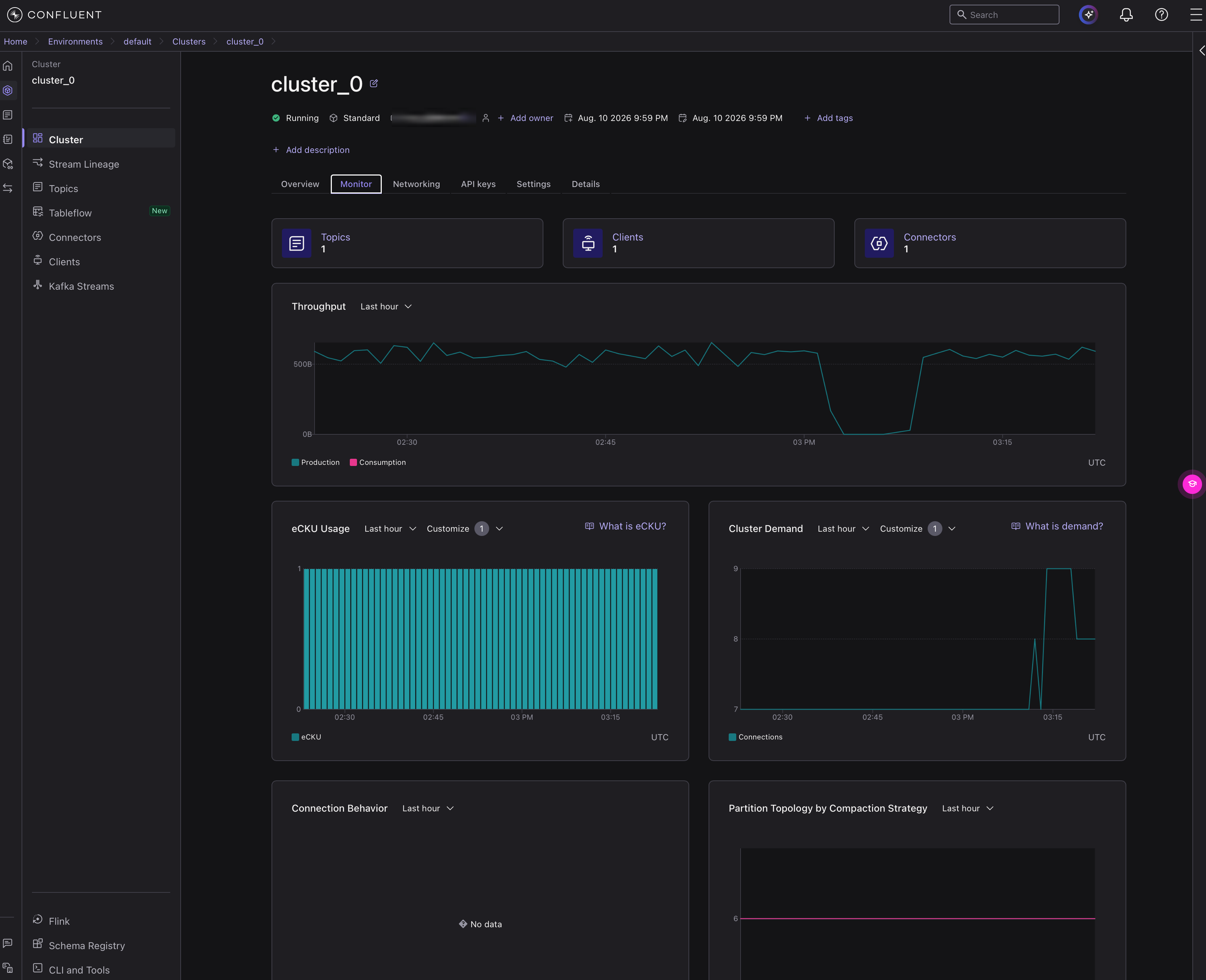Click the owner person icon
This screenshot has height=980, width=1206.
(x=486, y=118)
